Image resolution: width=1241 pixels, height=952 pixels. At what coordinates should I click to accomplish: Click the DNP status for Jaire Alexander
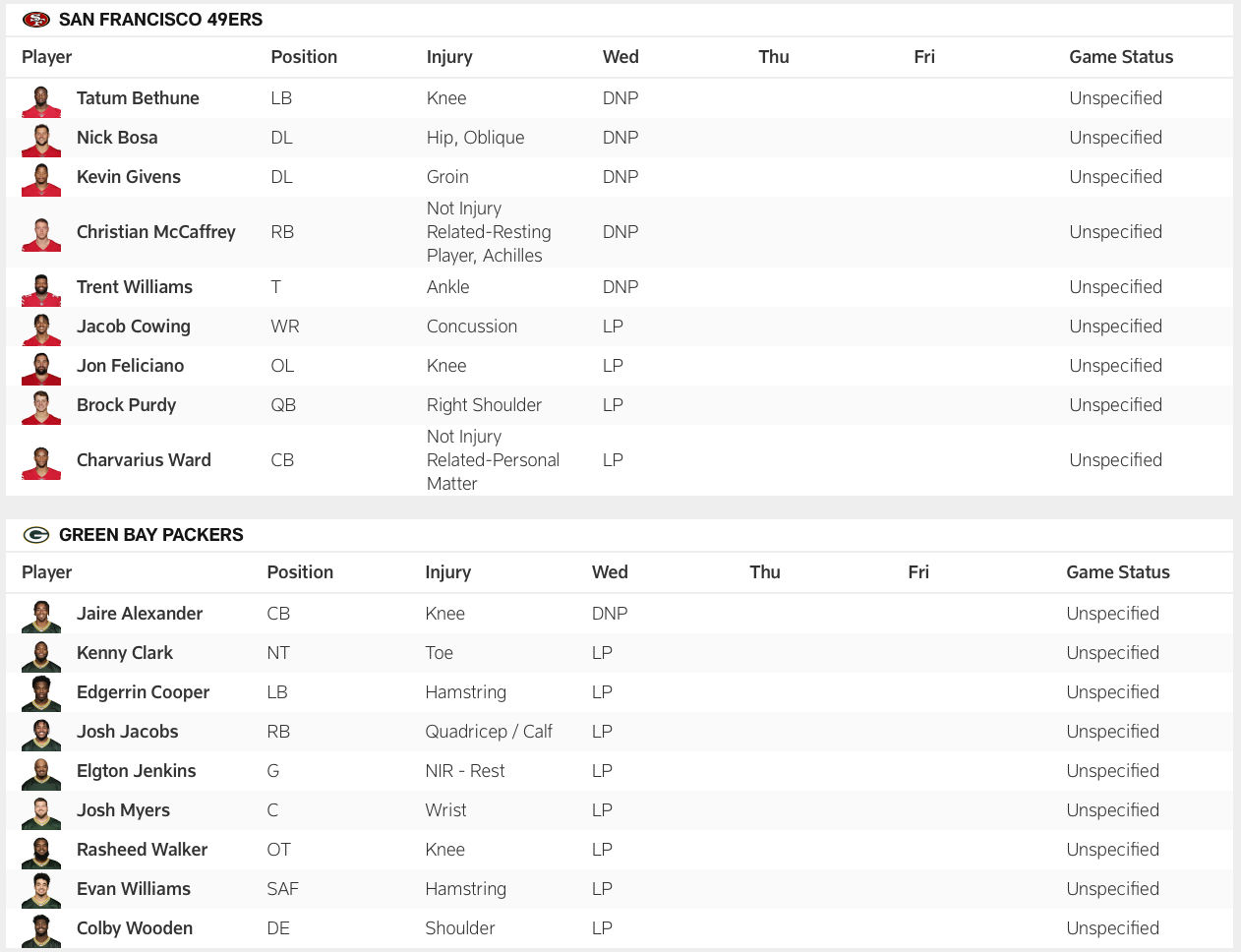610,613
